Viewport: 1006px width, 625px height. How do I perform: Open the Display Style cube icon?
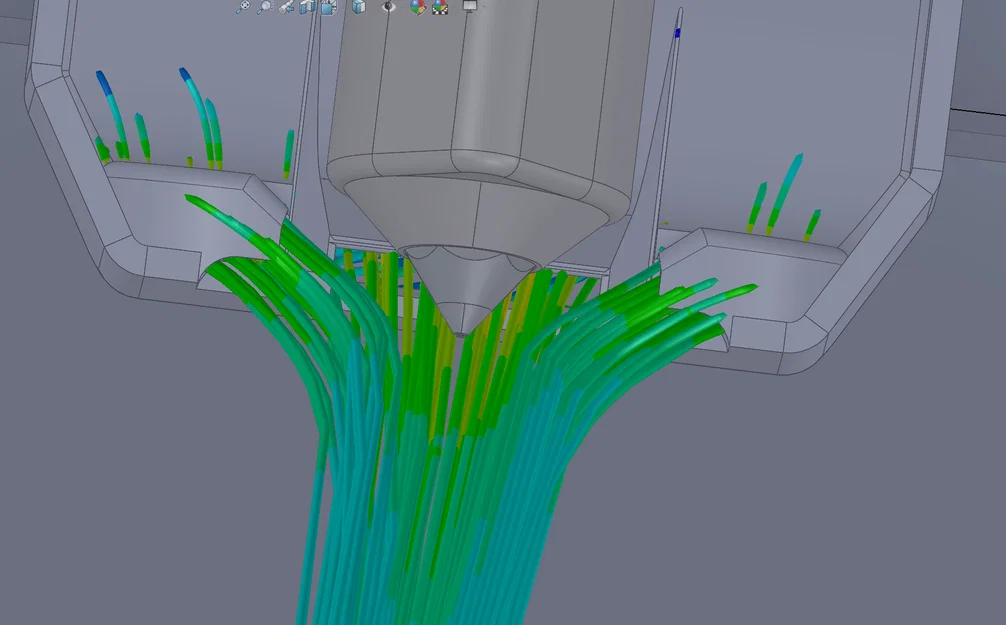[x=359, y=6]
